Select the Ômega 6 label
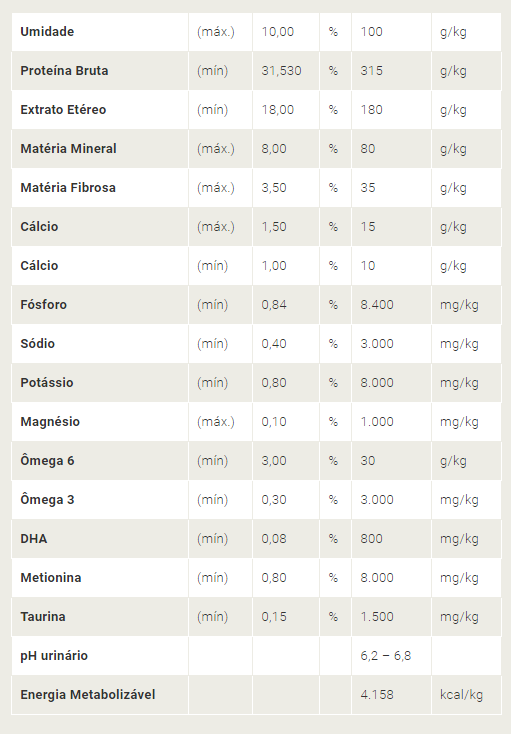511x734 pixels. (47, 461)
